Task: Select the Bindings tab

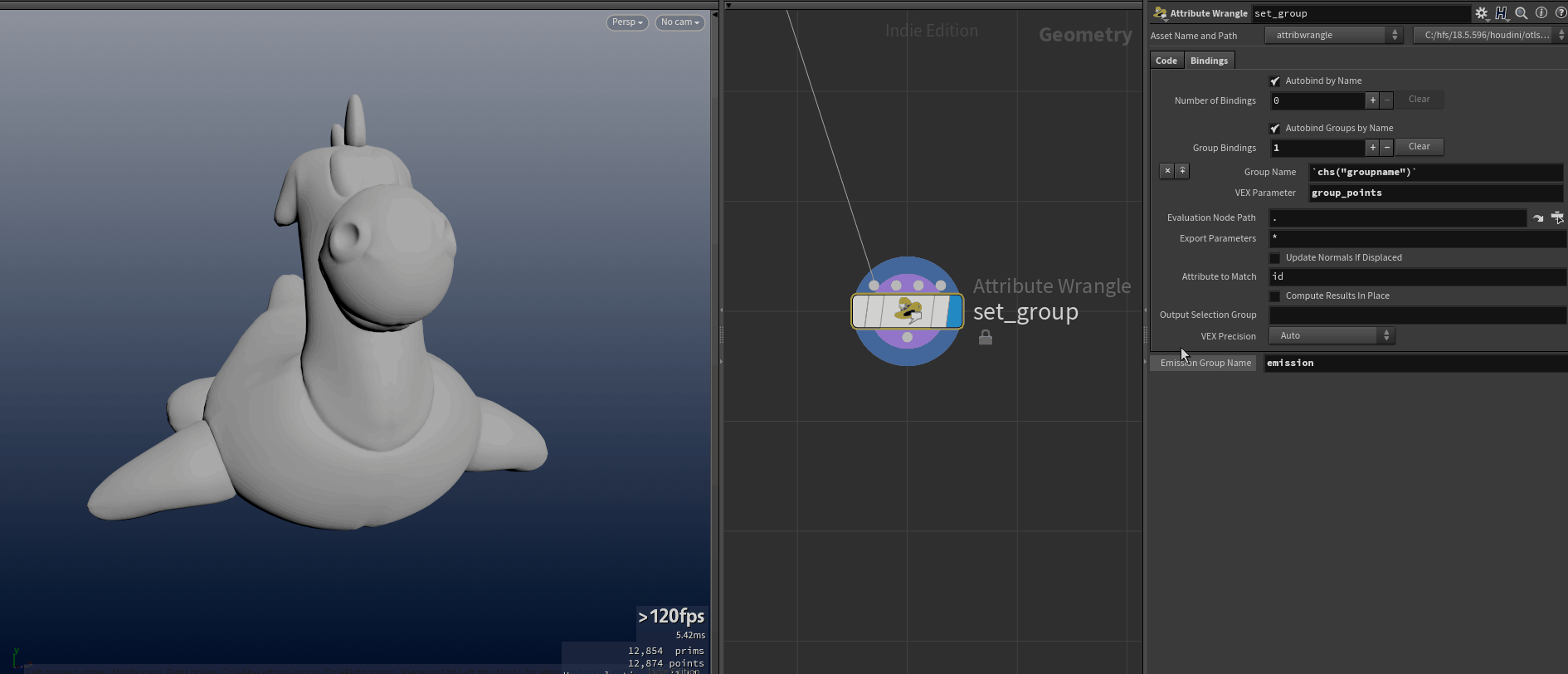Action: coord(1209,61)
